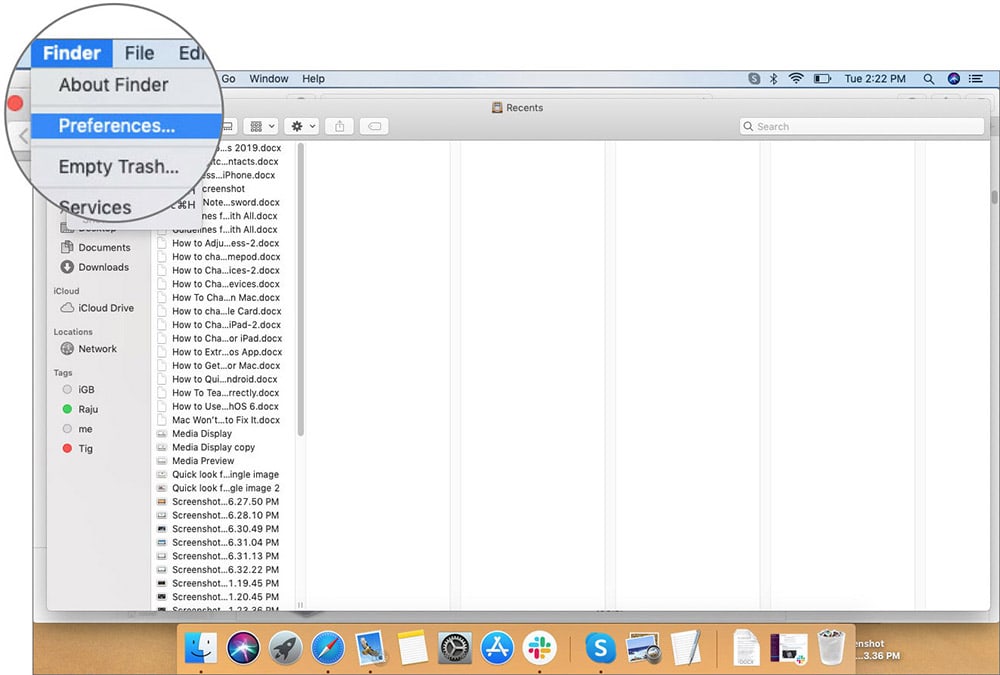
Task: Select the iGB tag in the sidebar
Action: 84,389
